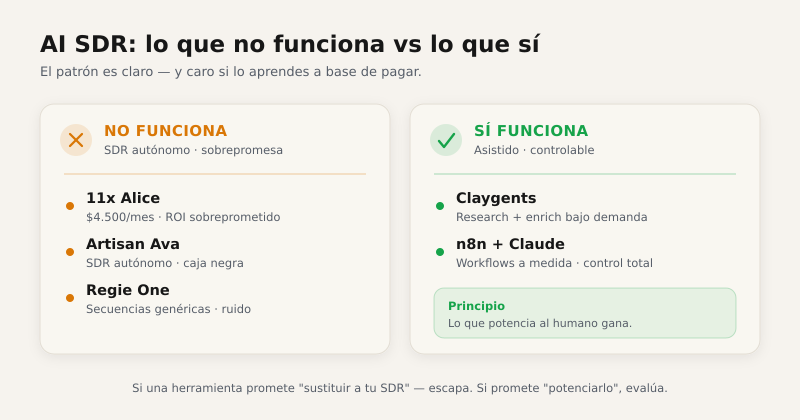800x420 pixels.
Task: Click 'Research + enrich bajo demanda' description
Action: click(552, 217)
